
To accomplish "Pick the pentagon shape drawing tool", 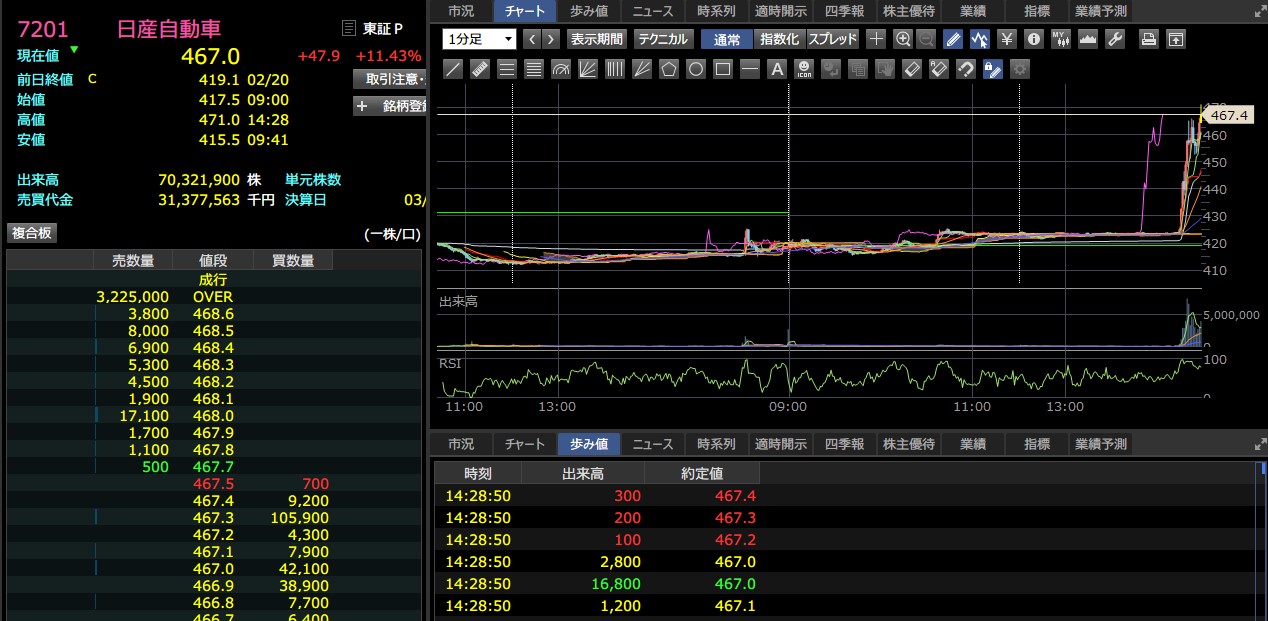I will 670,69.
